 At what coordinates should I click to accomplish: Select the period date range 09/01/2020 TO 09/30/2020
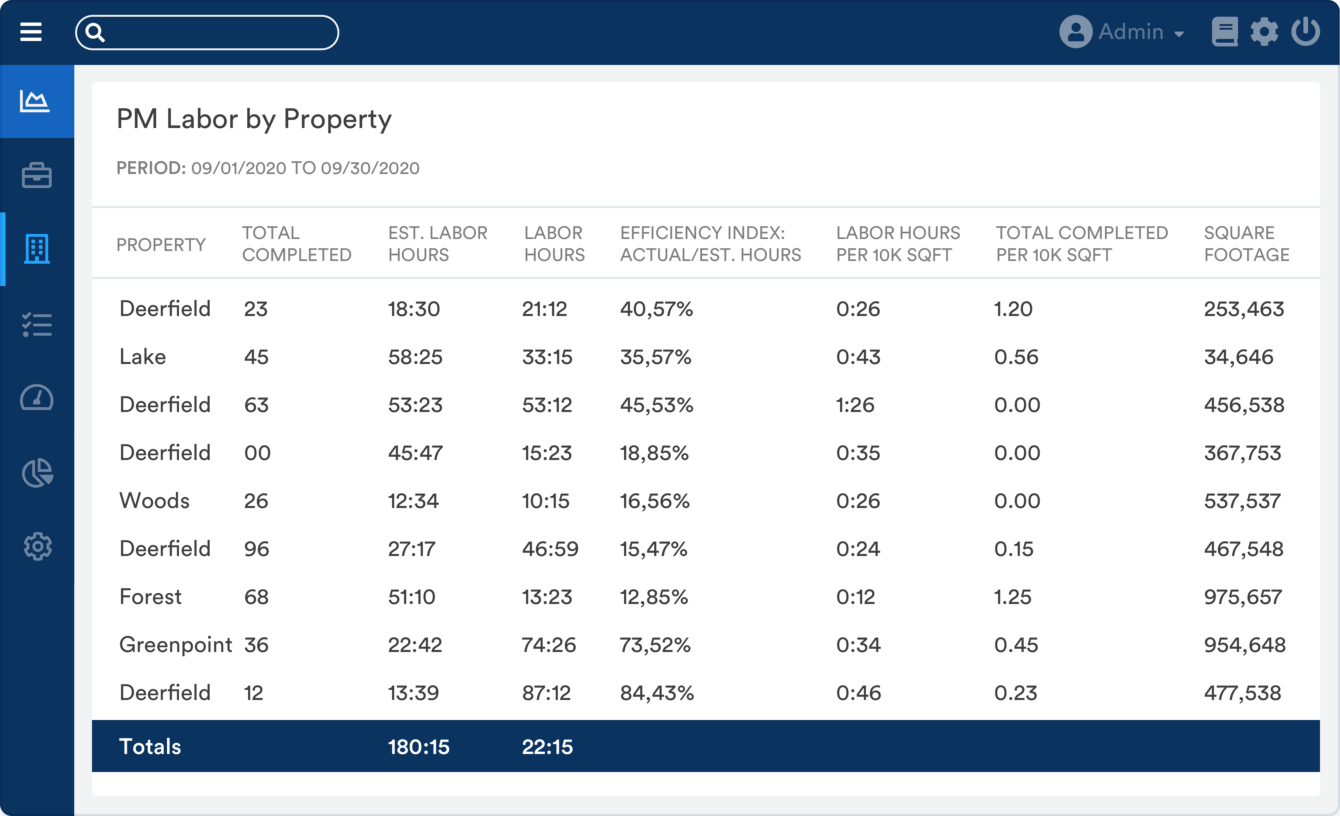click(267, 168)
